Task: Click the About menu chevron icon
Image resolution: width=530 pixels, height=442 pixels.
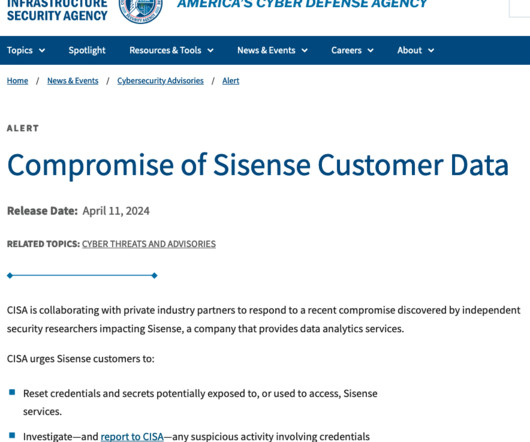Action: pos(431,51)
